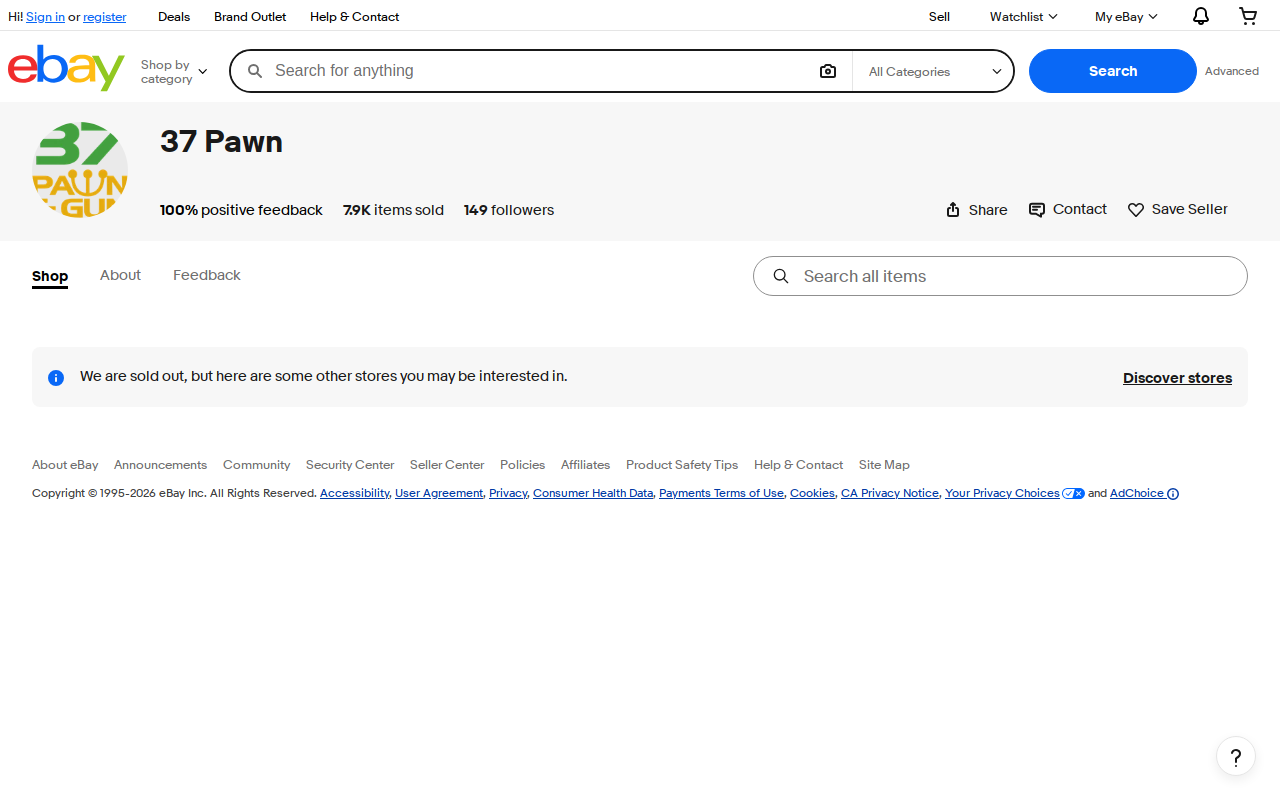Open the Cookies link
Image resolution: width=1280 pixels, height=800 pixels.
[x=812, y=493]
